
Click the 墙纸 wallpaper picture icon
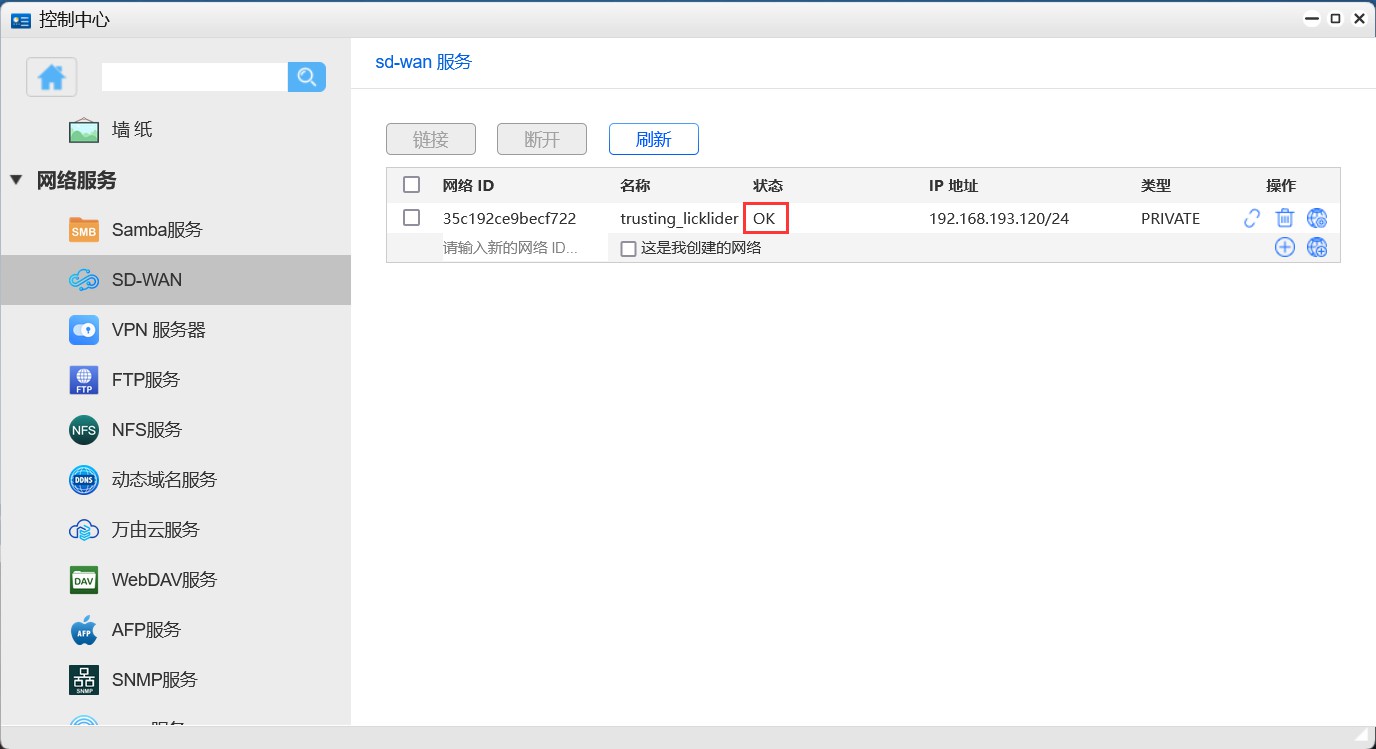(x=83, y=128)
